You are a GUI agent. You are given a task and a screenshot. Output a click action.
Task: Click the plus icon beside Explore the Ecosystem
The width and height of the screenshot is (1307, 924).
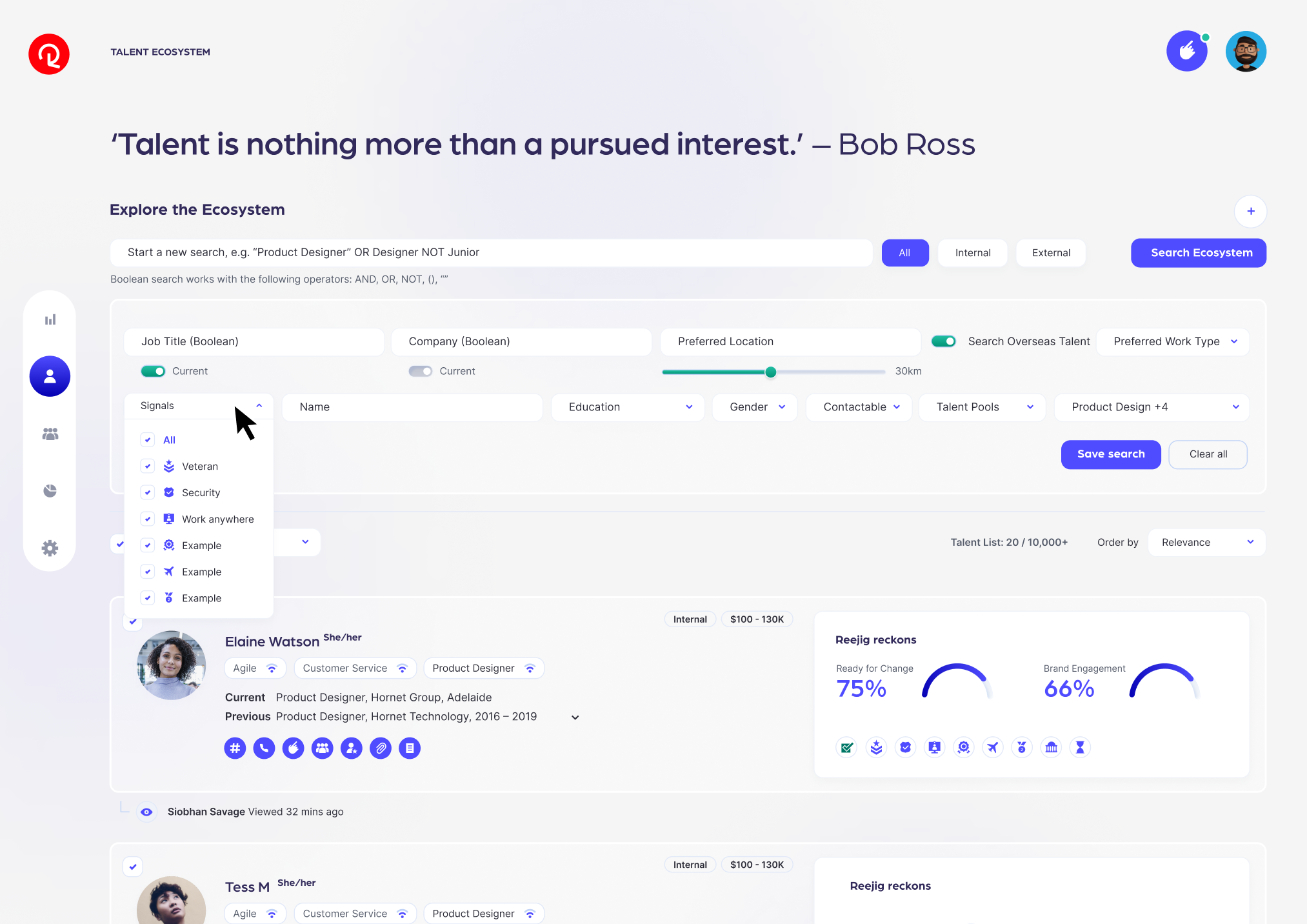pos(1250,211)
